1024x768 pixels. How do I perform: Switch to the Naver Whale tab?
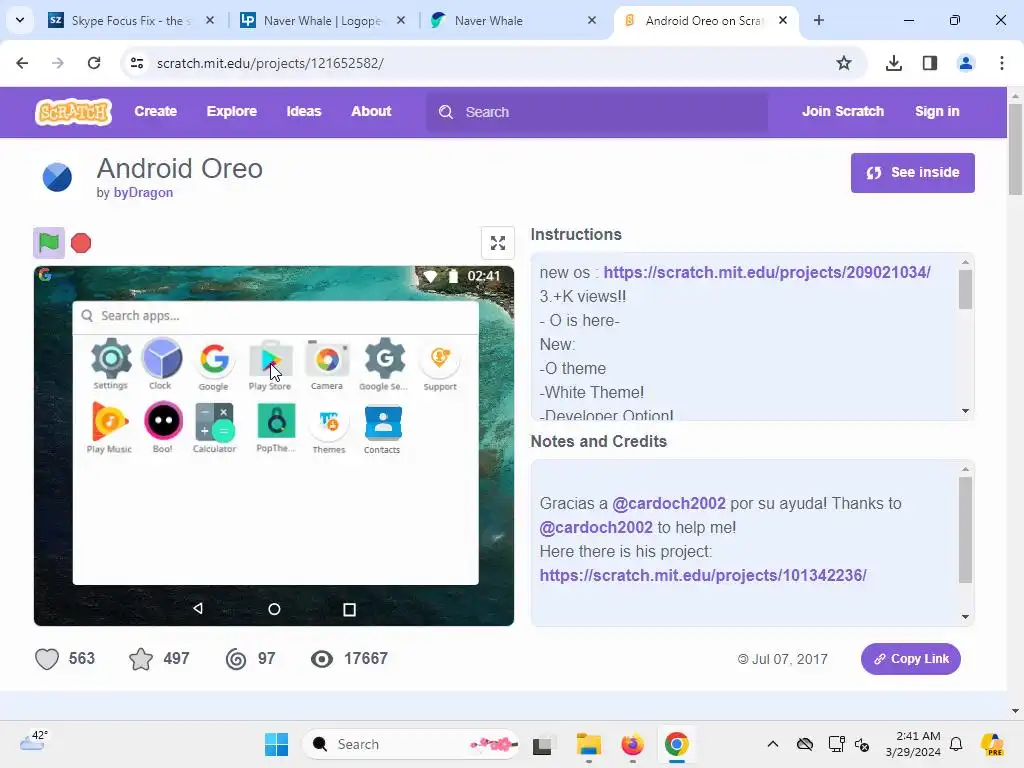(x=514, y=21)
